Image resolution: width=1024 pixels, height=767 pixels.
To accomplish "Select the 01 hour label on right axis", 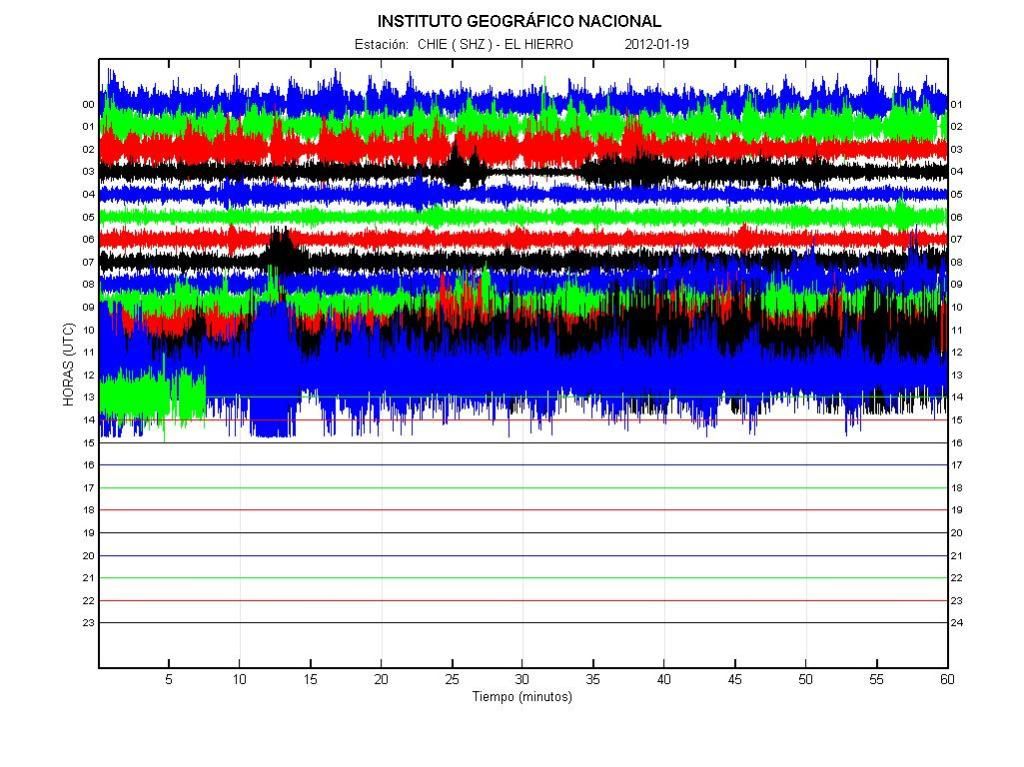I will (x=956, y=104).
